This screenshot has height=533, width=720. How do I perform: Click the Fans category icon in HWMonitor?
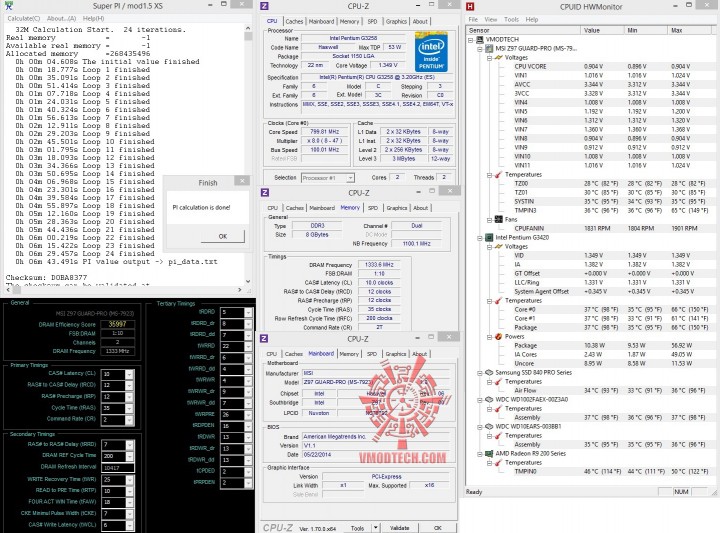pos(499,219)
